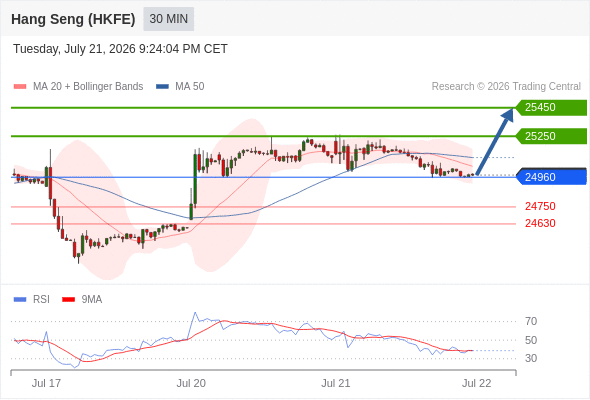Image resolution: width=590 pixels, height=400 pixels.
Task: Click the RSI 50 axis value
Action: click(x=531, y=340)
